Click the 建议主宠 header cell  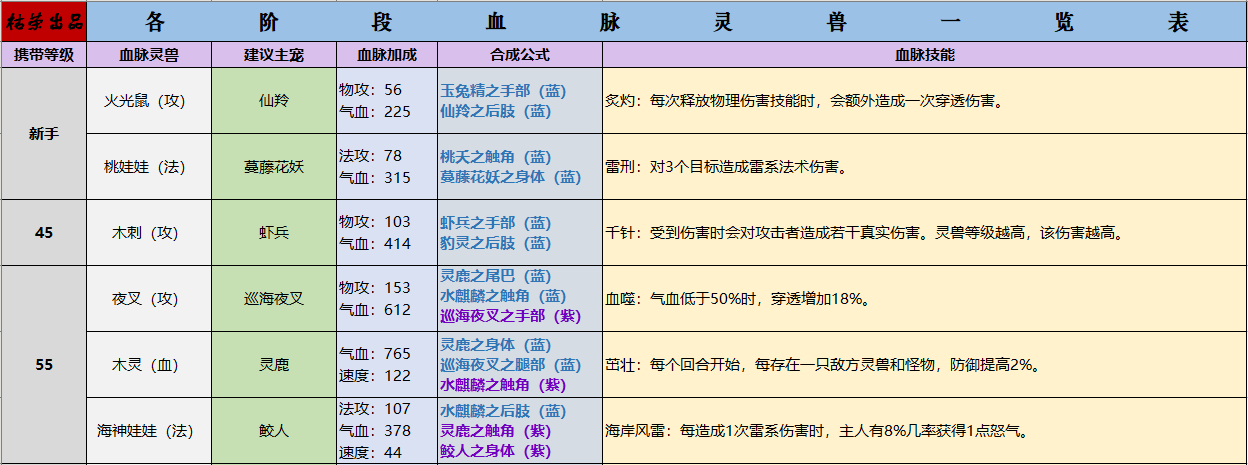273,55
